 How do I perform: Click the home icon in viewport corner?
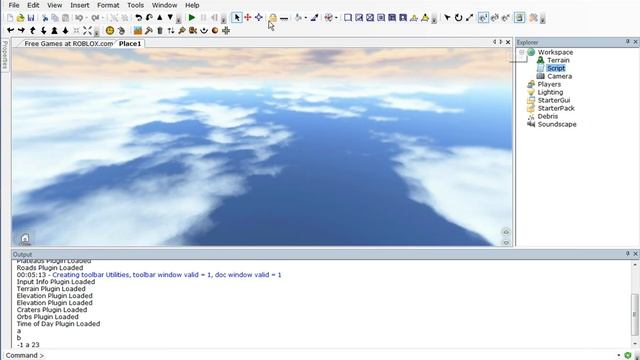point(25,238)
